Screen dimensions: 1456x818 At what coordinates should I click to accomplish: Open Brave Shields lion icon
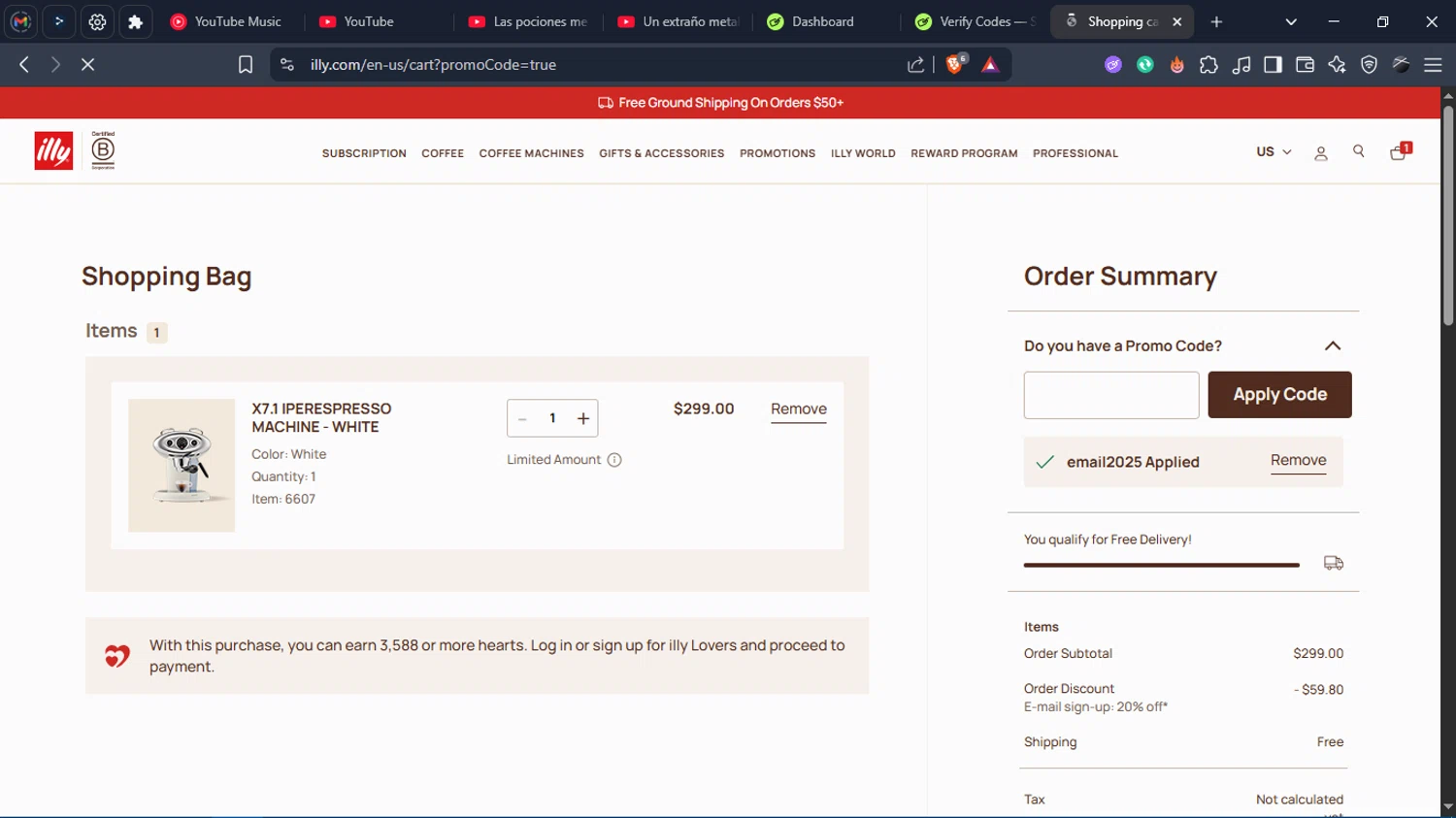pyautogui.click(x=956, y=64)
